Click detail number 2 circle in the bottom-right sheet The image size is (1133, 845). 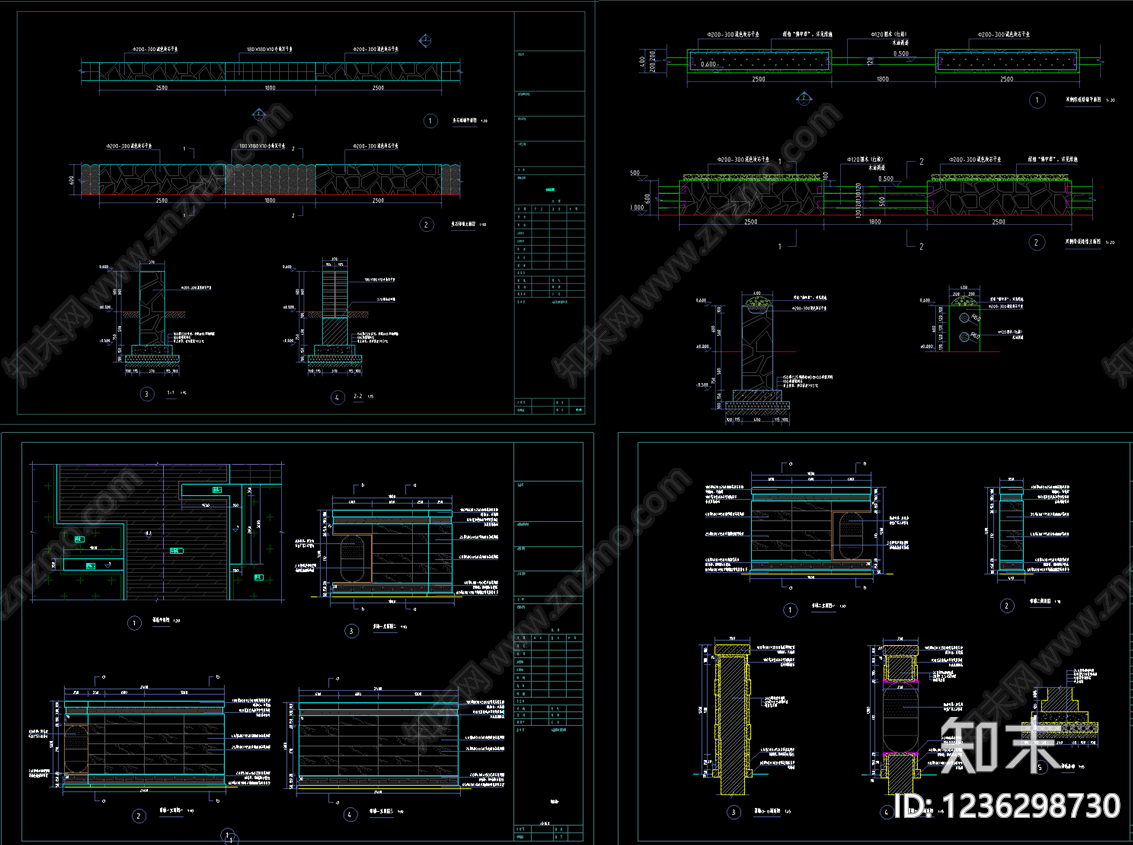pos(1007,606)
